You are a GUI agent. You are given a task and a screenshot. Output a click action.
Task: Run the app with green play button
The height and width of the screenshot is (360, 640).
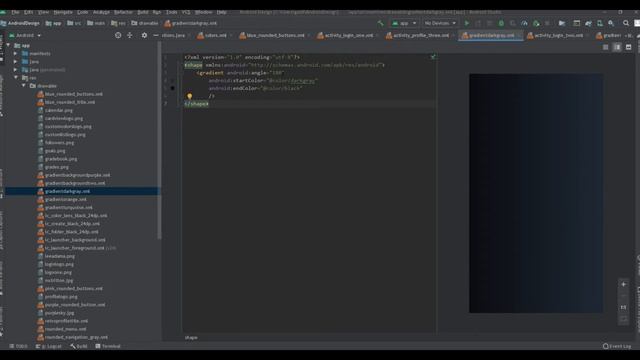point(467,23)
